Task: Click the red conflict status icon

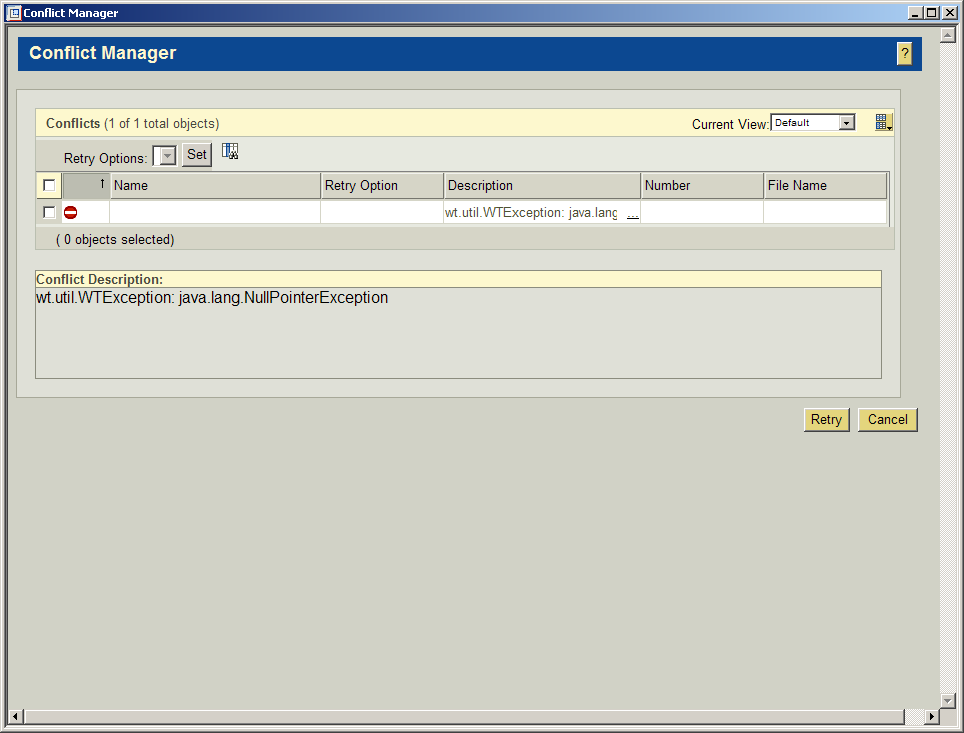Action: [71, 212]
